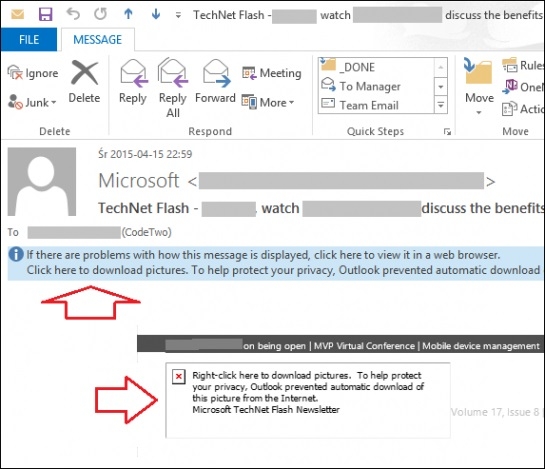Image resolution: width=545 pixels, height=469 pixels.
Task: Click the envelope icon in the title bar
Action: pyautogui.click(x=17, y=15)
